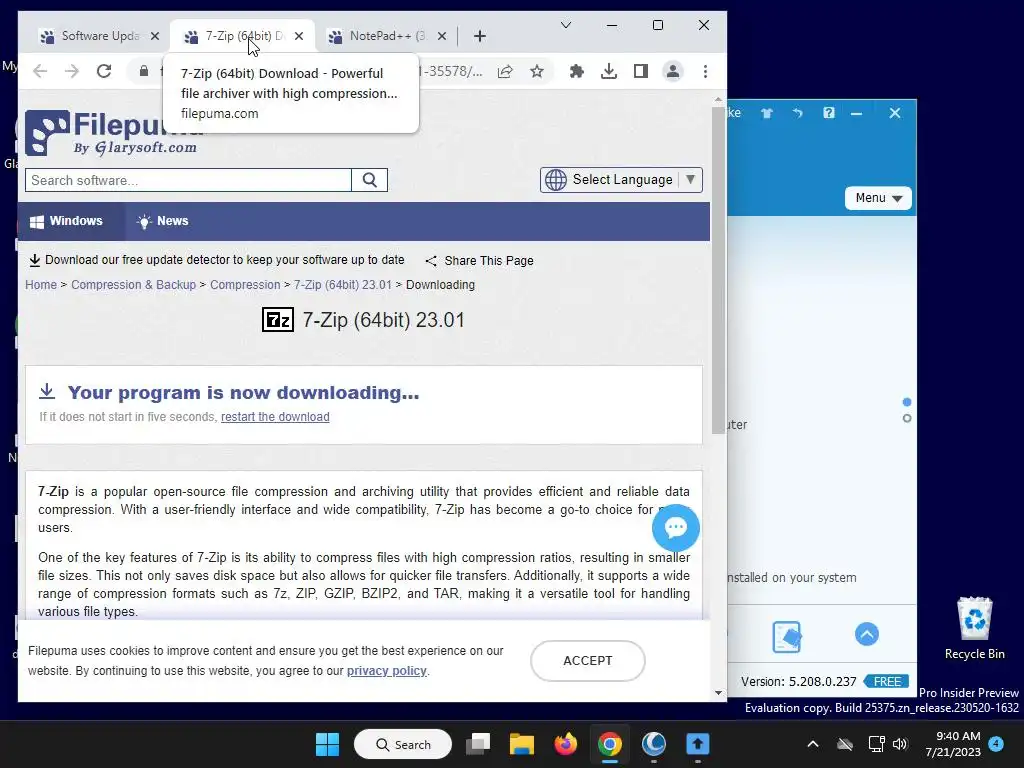Open the privacy policy link
This screenshot has height=768, width=1024.
point(387,671)
